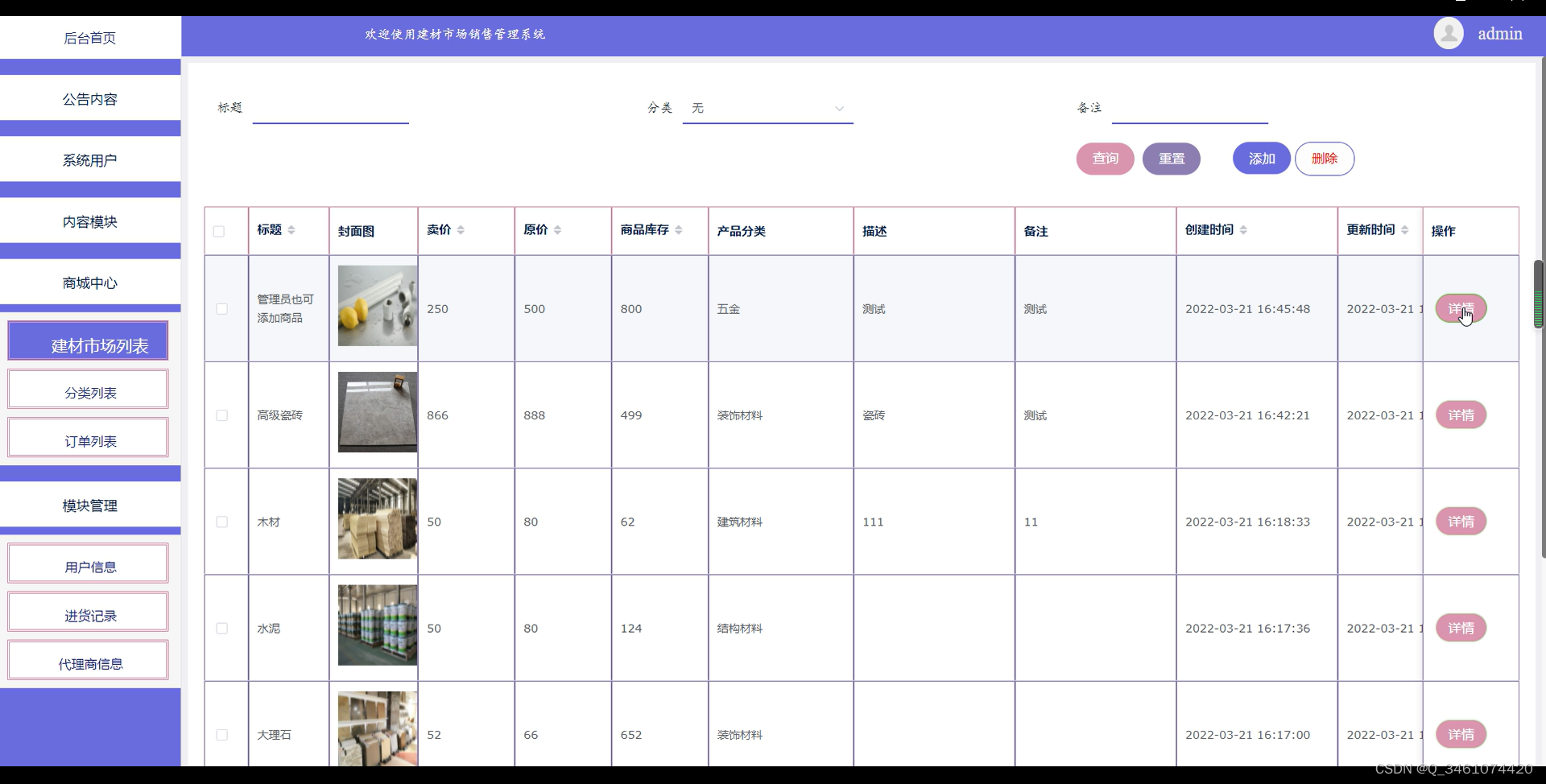
Task: Click the 添加 add button
Action: (1262, 159)
